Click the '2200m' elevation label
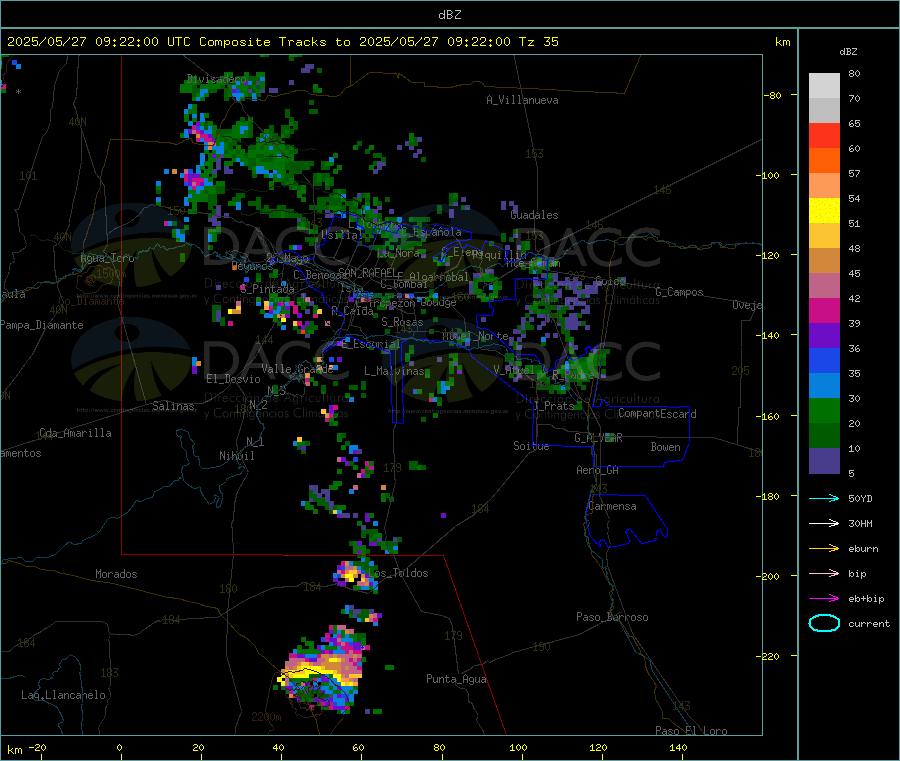900x761 pixels. (x=266, y=717)
